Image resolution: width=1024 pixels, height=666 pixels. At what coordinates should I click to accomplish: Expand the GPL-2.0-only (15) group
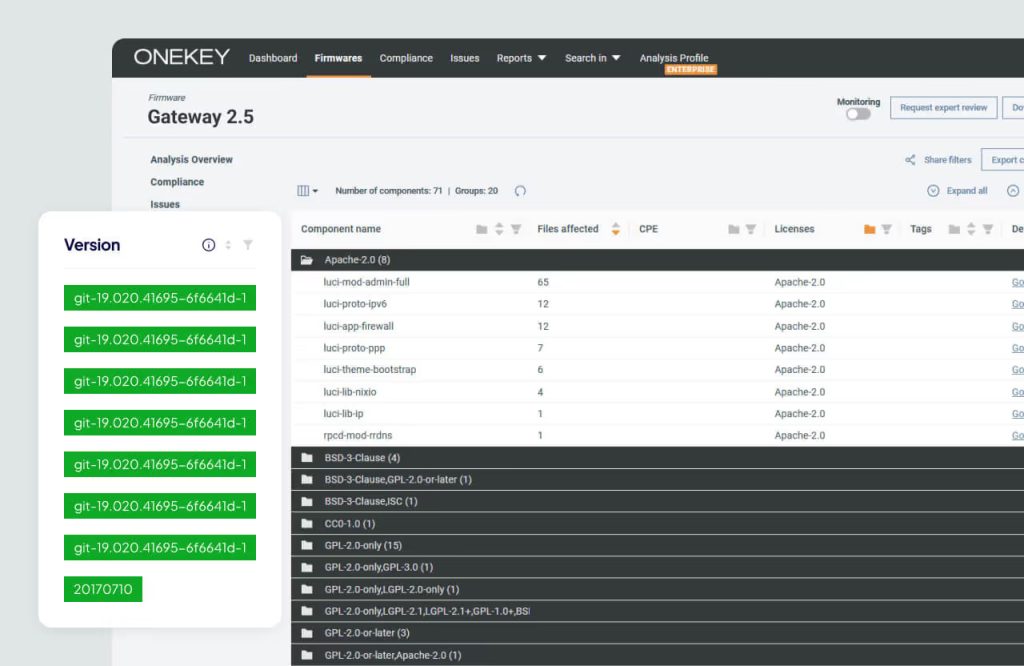tap(307, 545)
